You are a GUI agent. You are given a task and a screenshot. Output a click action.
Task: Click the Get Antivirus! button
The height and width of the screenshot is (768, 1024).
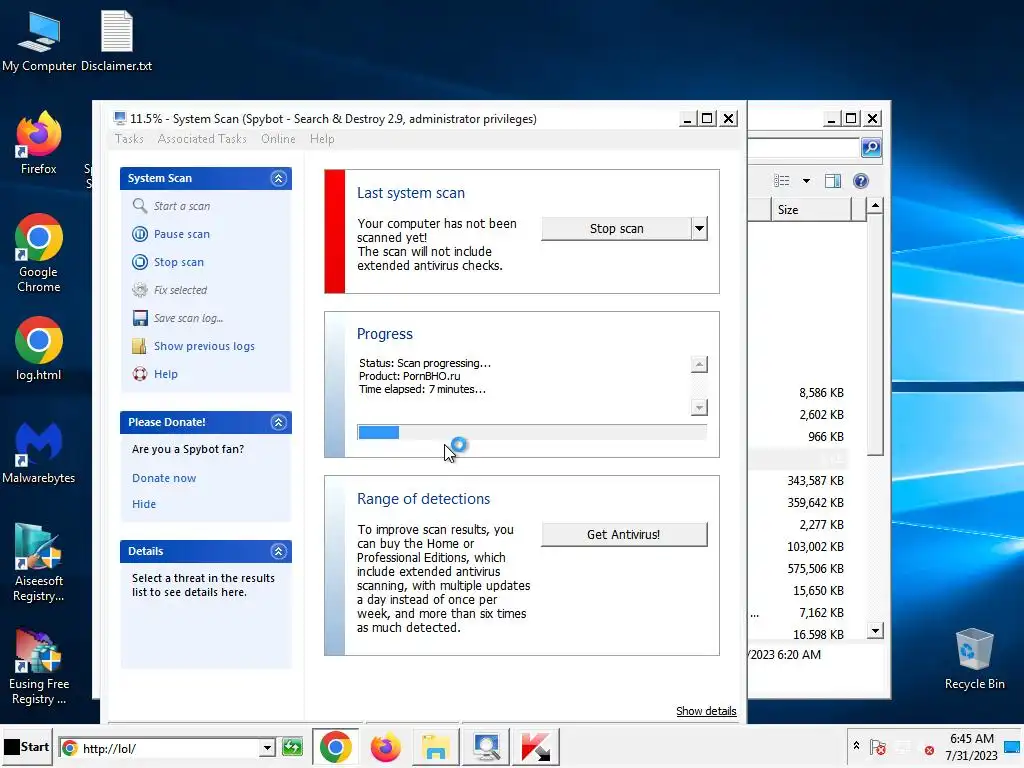pos(624,534)
